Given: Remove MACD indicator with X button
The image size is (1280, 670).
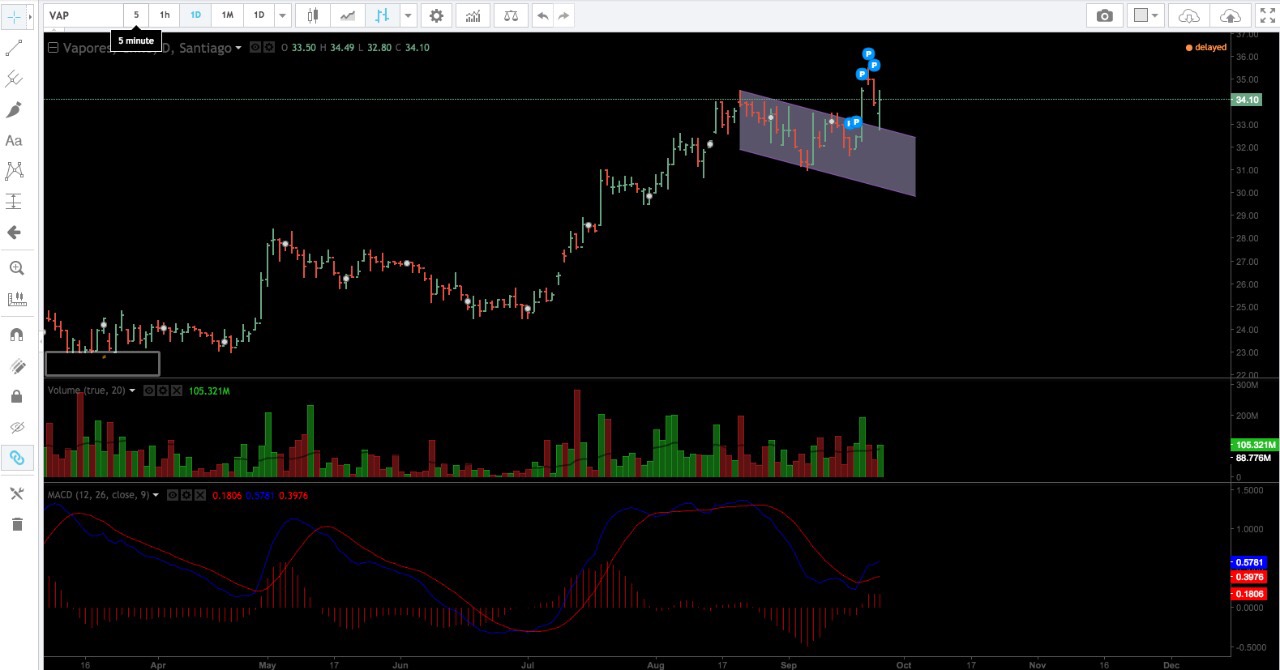Looking at the screenshot, I should click(x=200, y=495).
